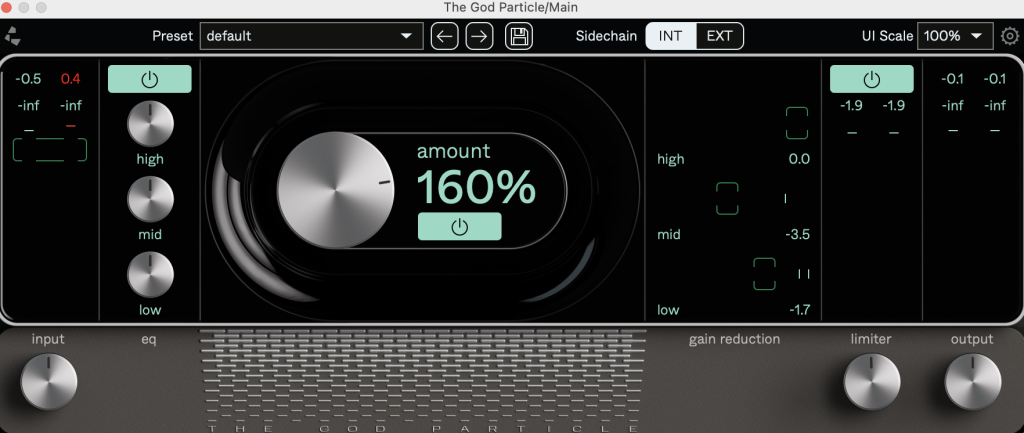This screenshot has width=1024, height=433.
Task: Click the mid band gain reduction bracket
Action: tap(727, 198)
